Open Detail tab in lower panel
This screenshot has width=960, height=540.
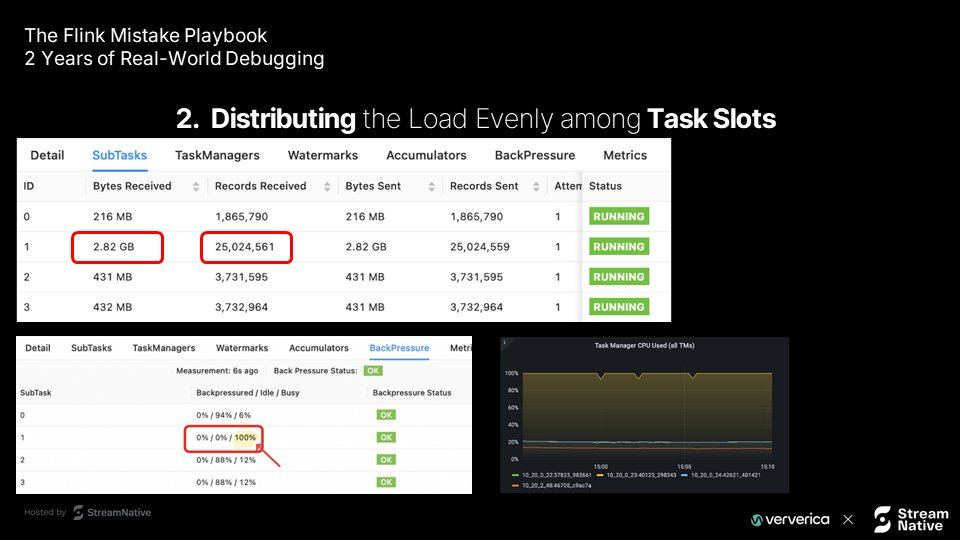[x=38, y=348]
